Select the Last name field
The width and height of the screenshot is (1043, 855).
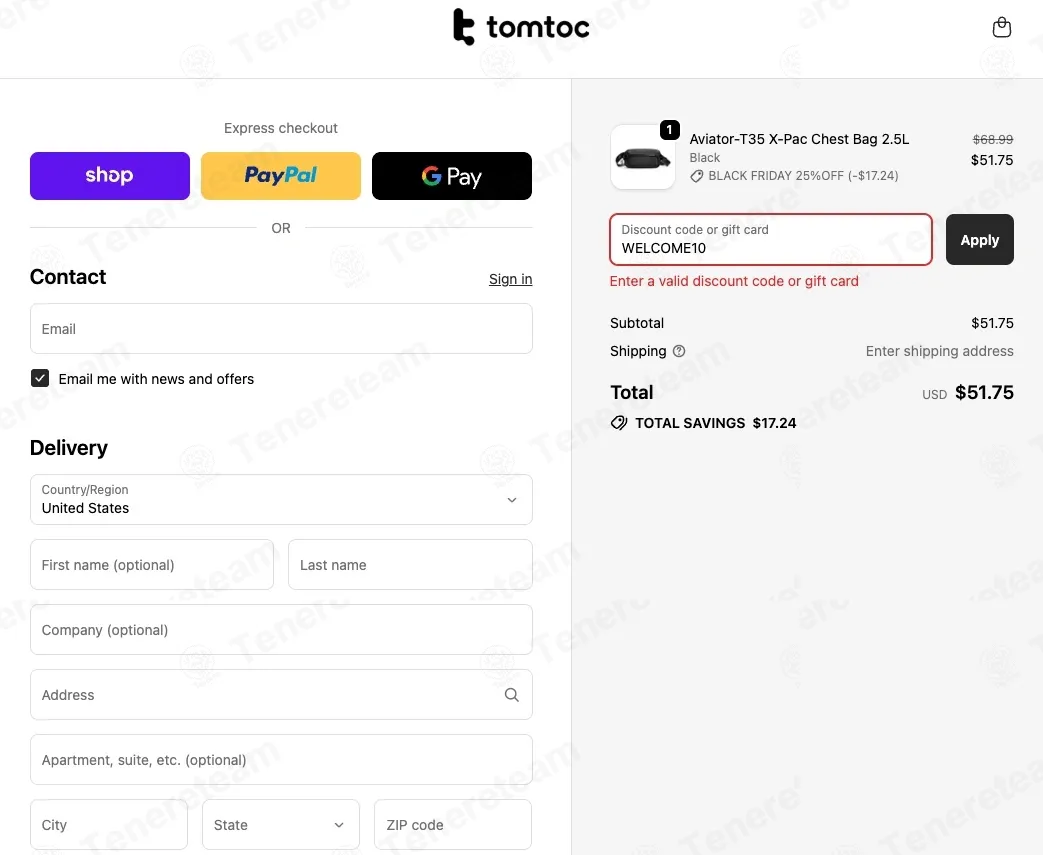(x=410, y=565)
